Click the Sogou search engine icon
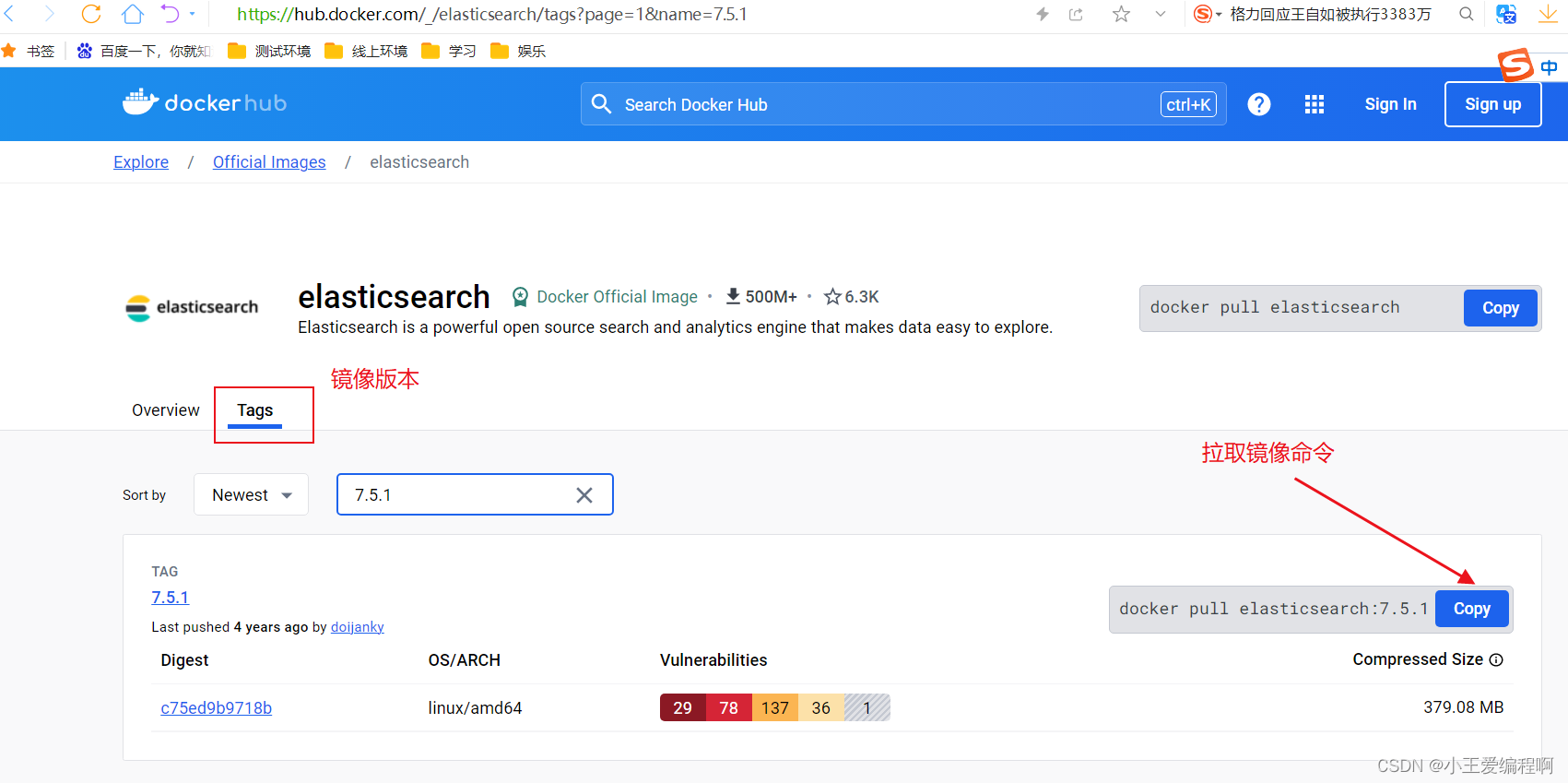Image resolution: width=1568 pixels, height=783 pixels. [x=1203, y=14]
